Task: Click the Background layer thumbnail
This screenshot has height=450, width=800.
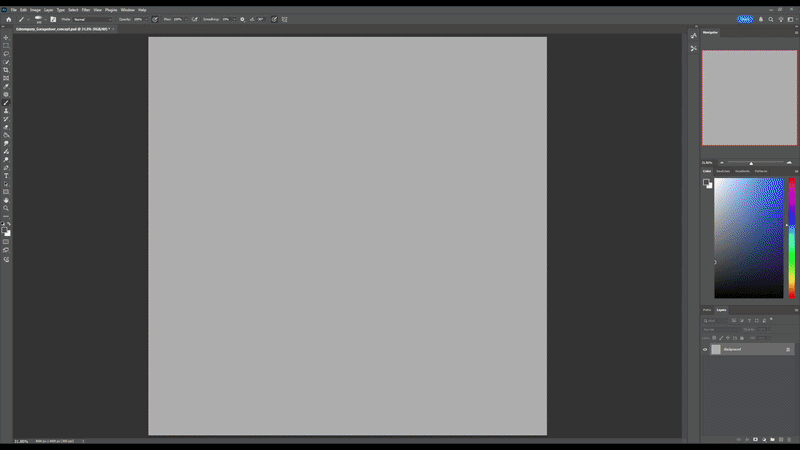Action: pos(716,349)
